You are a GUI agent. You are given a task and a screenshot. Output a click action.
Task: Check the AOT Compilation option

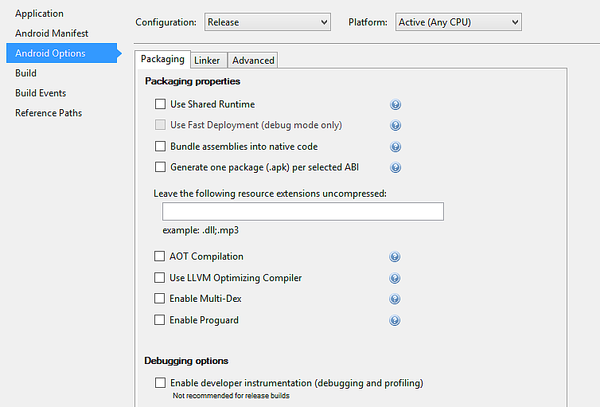click(160, 257)
